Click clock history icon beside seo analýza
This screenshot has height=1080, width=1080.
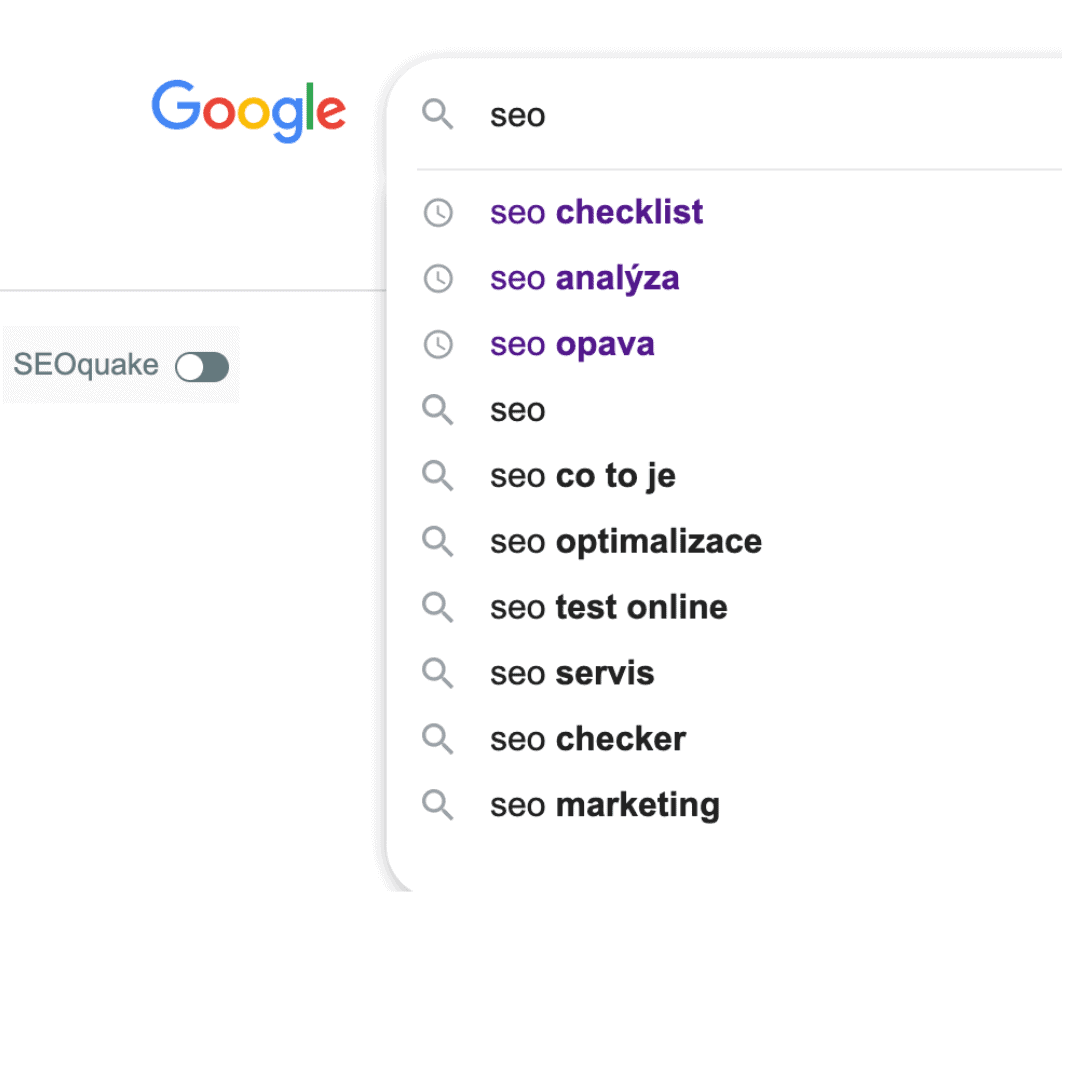point(438,278)
